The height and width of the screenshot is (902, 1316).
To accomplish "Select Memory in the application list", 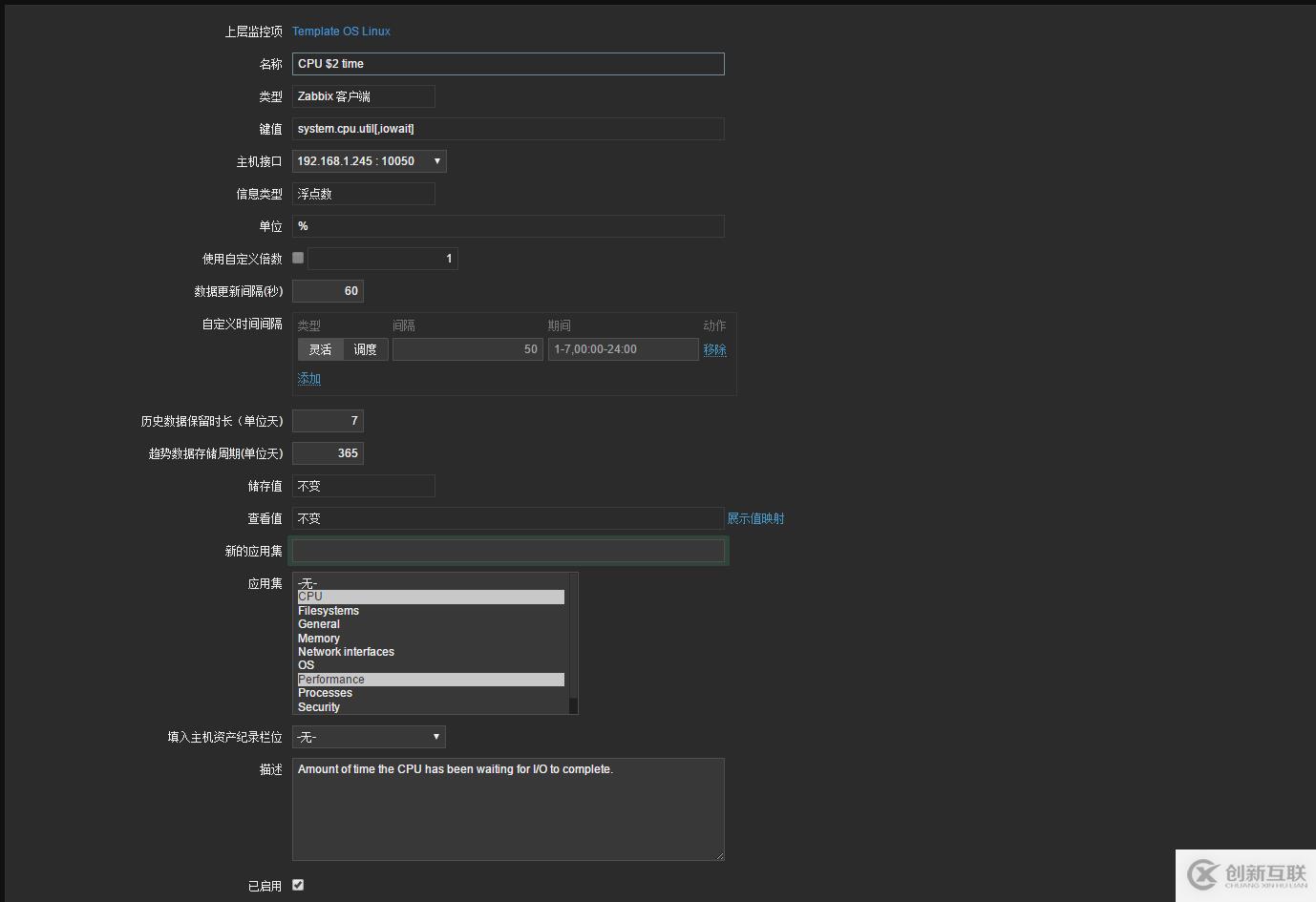I will (431, 639).
